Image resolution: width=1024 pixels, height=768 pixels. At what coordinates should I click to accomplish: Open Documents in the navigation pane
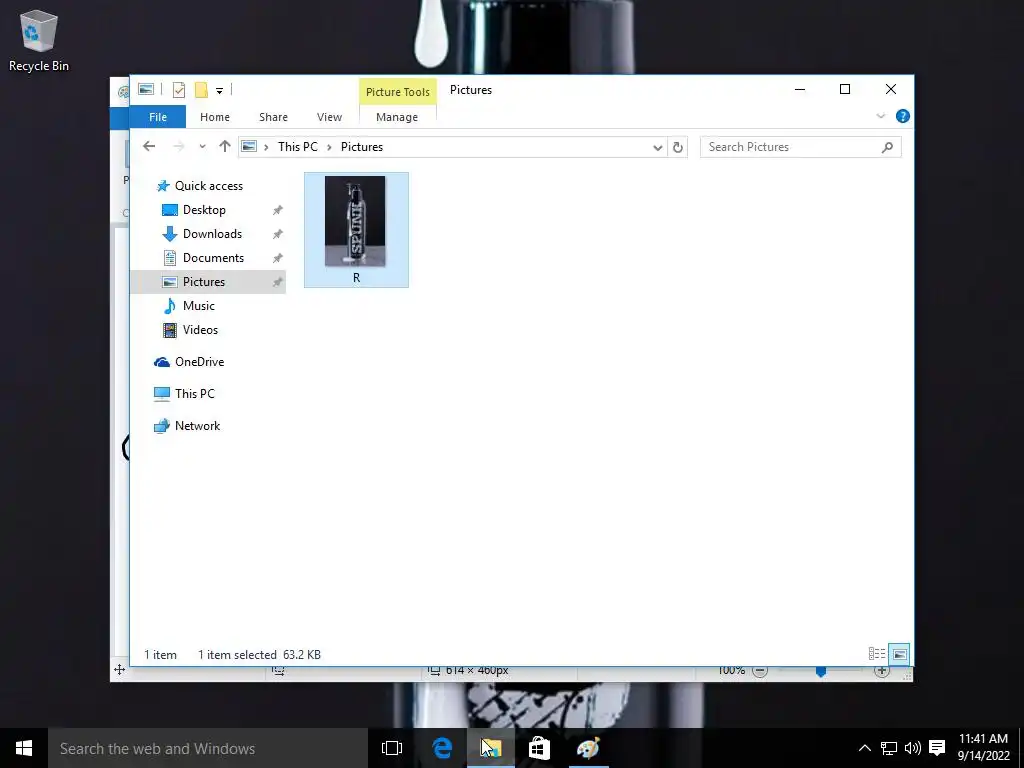214,258
